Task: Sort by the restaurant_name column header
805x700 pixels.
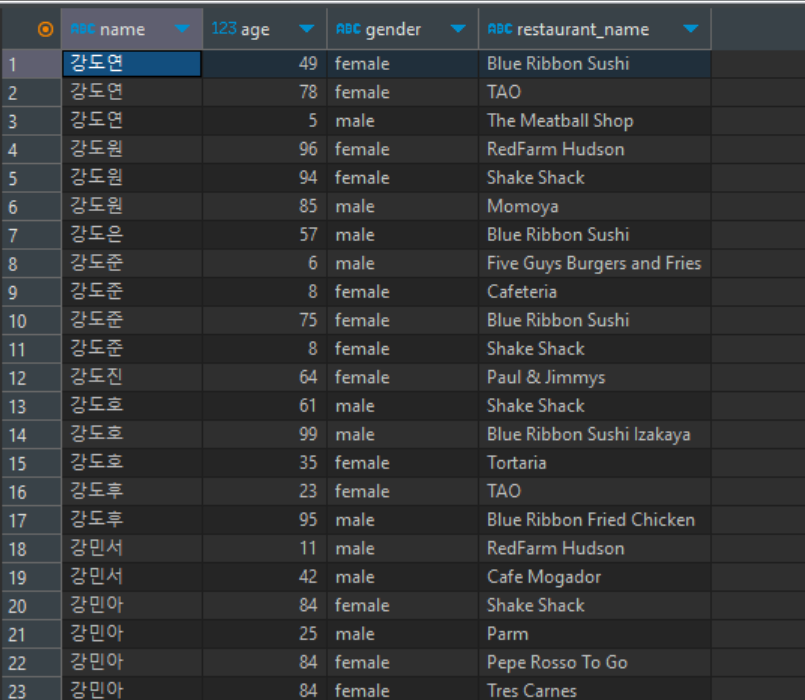Action: click(x=595, y=29)
